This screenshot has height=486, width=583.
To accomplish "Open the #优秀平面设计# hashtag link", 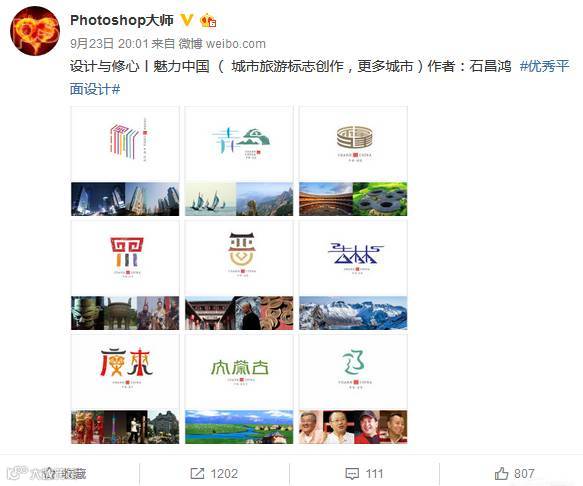I will [x=320, y=77].
